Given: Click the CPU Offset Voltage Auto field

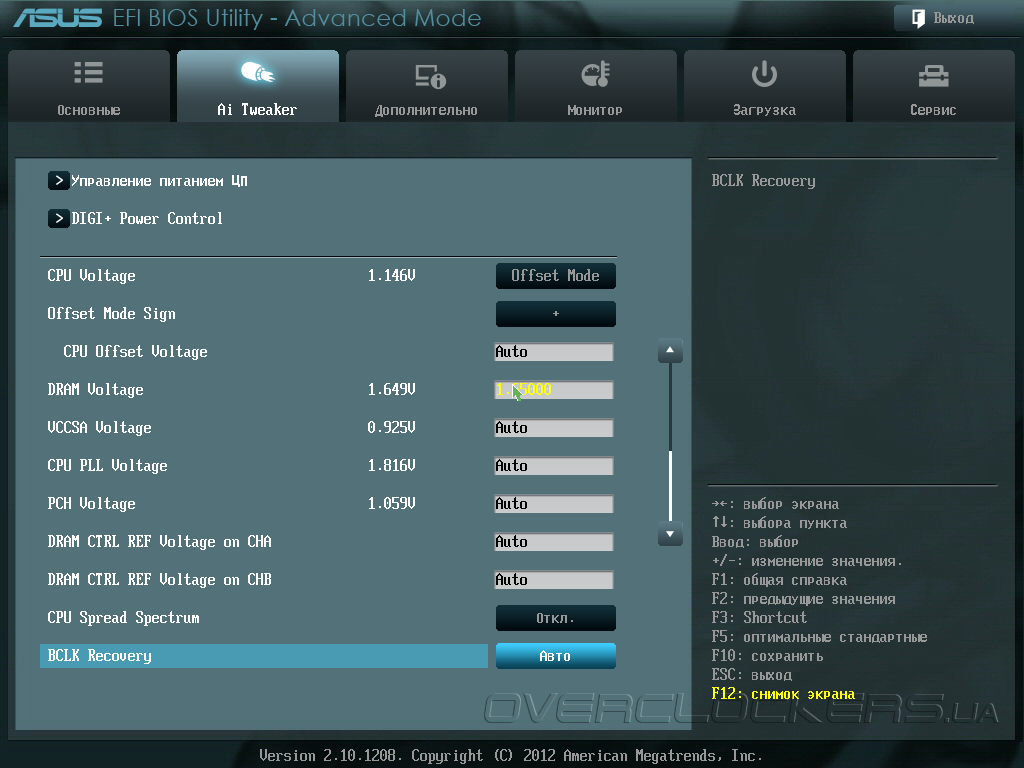Looking at the screenshot, I should 554,352.
